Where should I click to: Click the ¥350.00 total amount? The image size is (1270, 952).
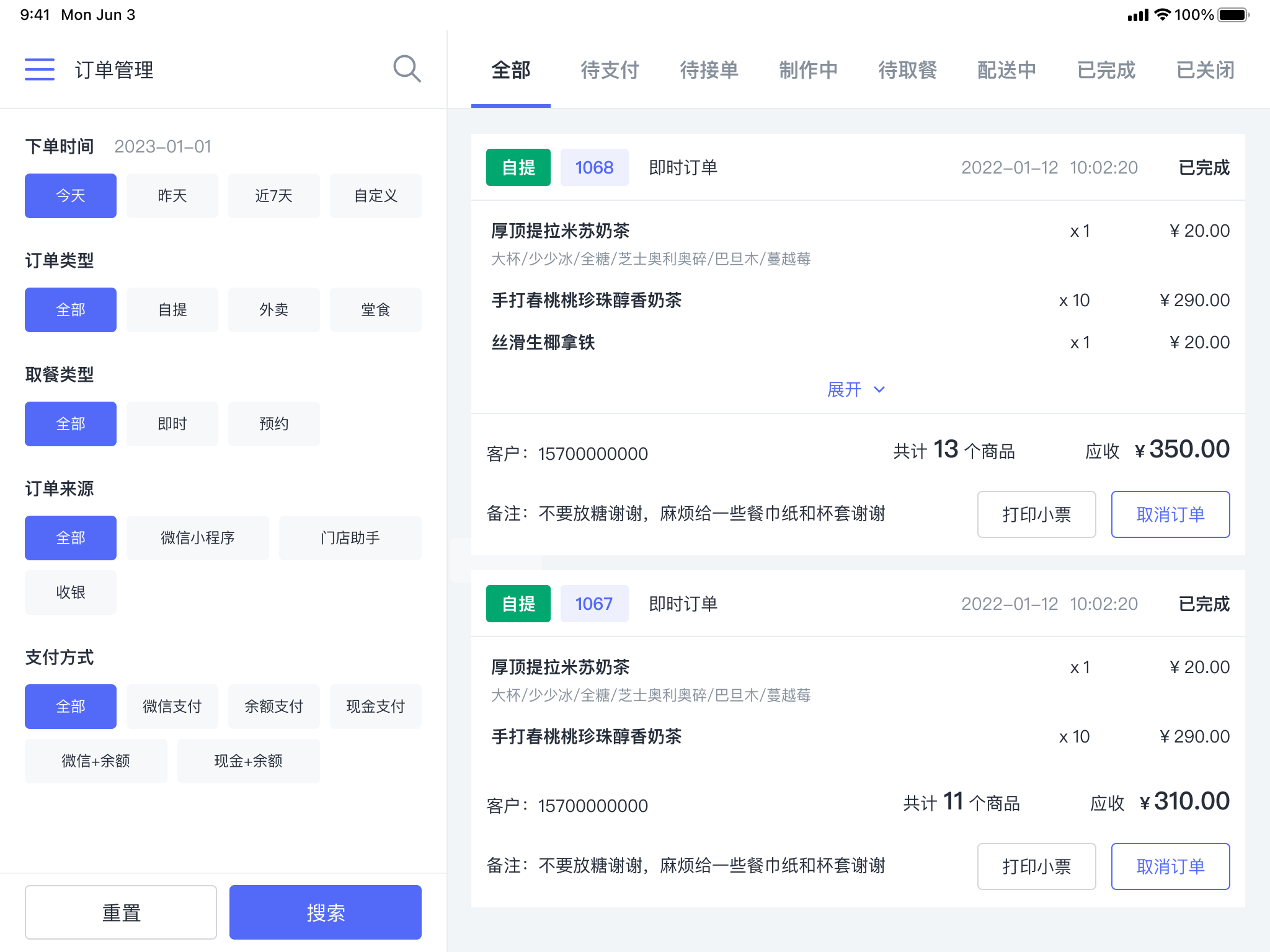tap(1183, 449)
